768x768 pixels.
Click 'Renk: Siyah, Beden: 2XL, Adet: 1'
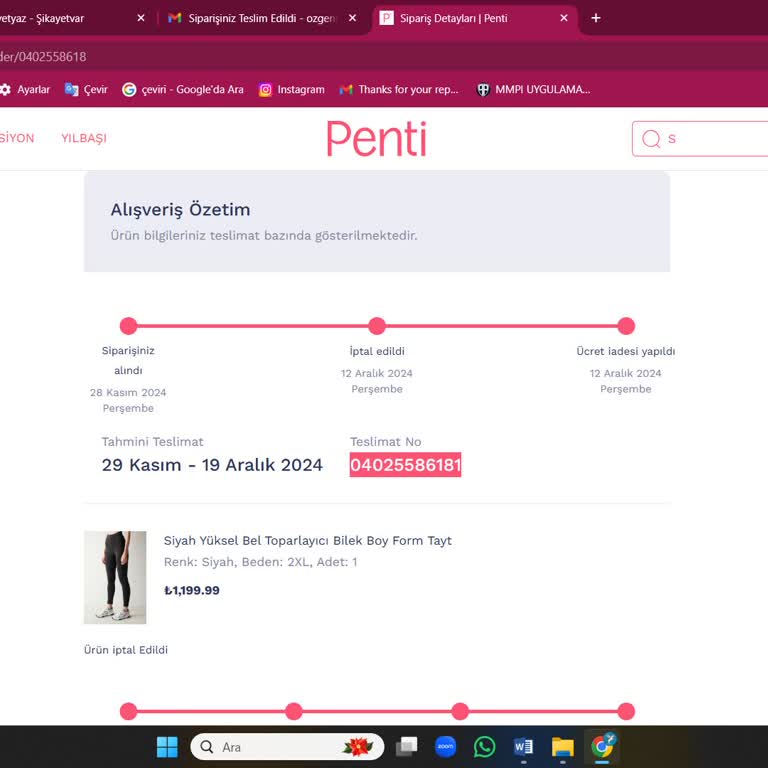261,562
